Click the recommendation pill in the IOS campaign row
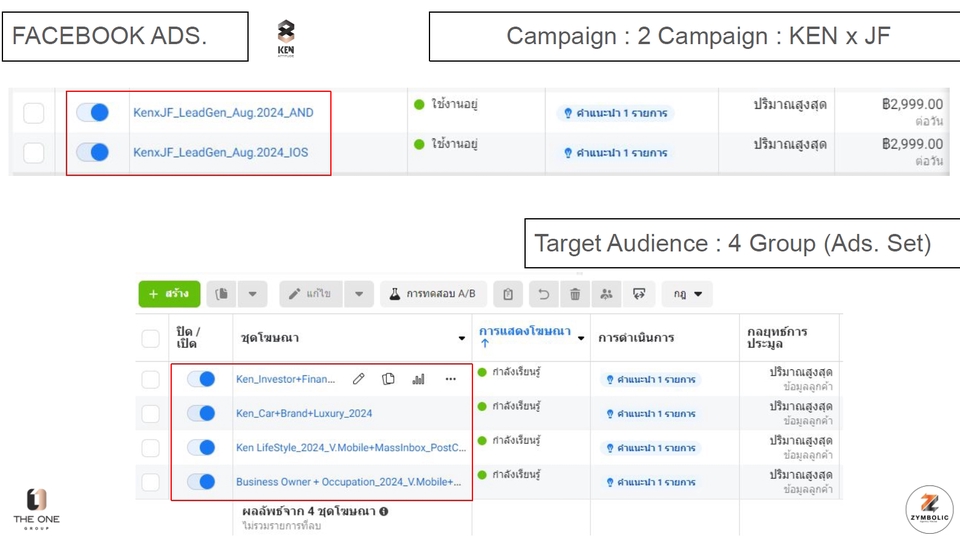The width and height of the screenshot is (960, 541). click(616, 153)
